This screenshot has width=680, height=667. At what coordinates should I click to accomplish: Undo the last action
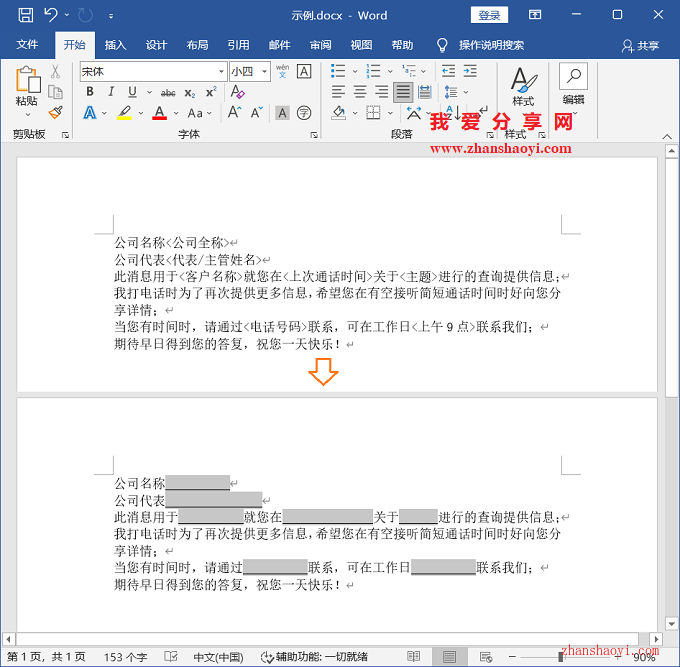click(51, 16)
